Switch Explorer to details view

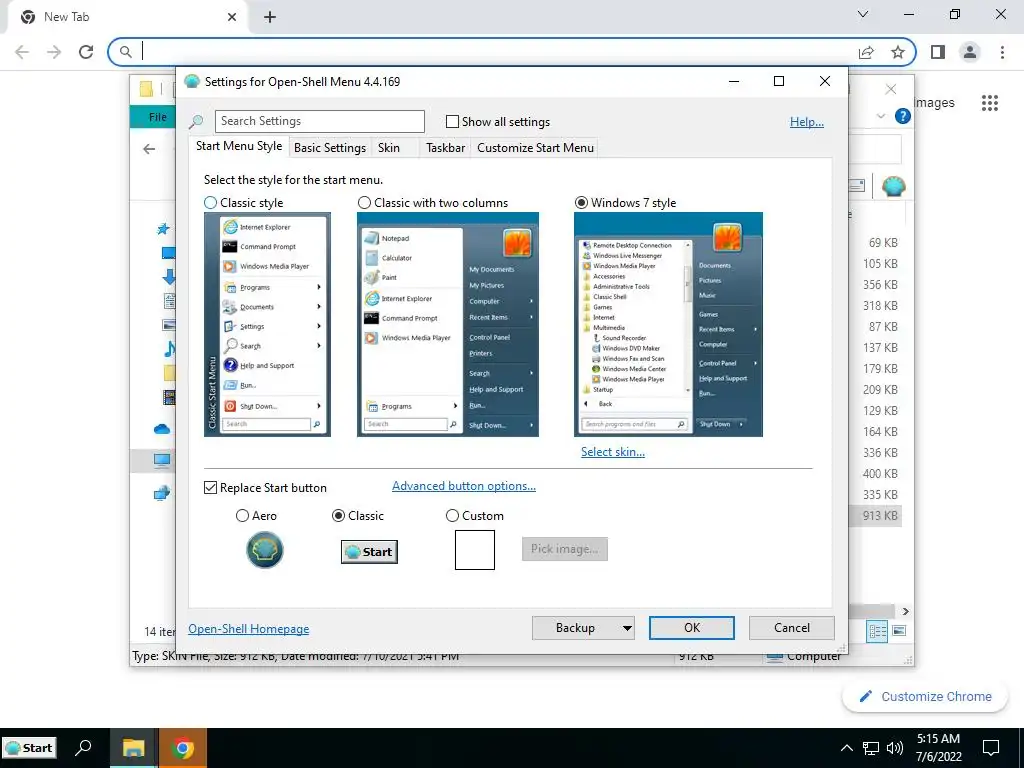(x=877, y=631)
